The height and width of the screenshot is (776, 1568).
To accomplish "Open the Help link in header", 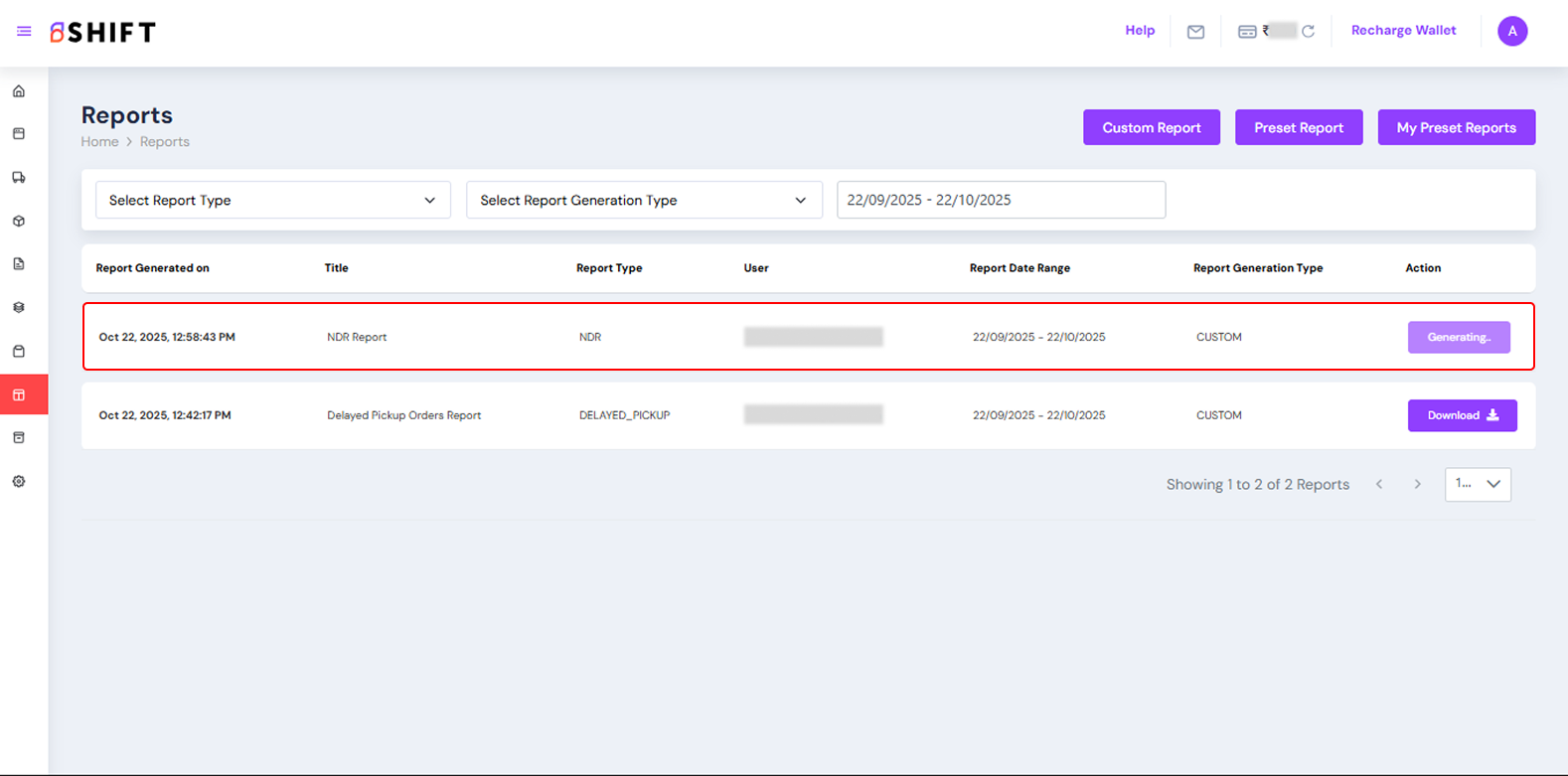I will 1139,31.
